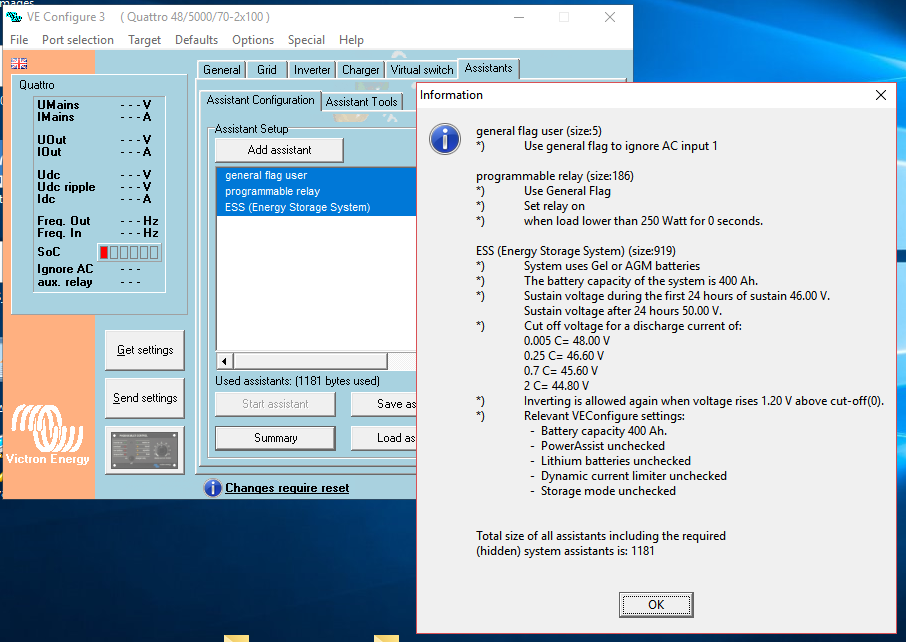Maximize the VE Configure window
The image size is (906, 642).
click(564, 17)
